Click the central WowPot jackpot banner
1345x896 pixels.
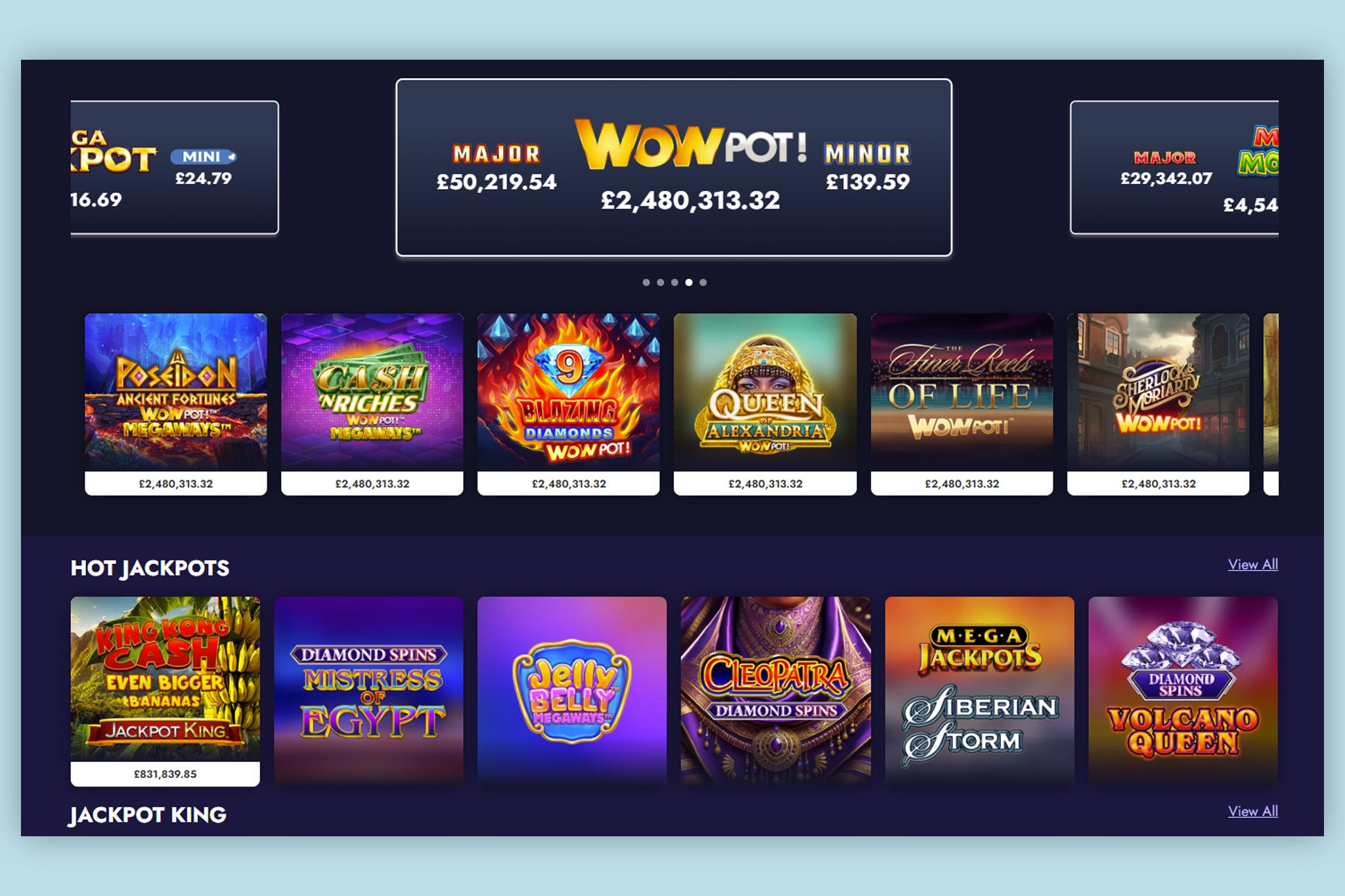pos(674,167)
